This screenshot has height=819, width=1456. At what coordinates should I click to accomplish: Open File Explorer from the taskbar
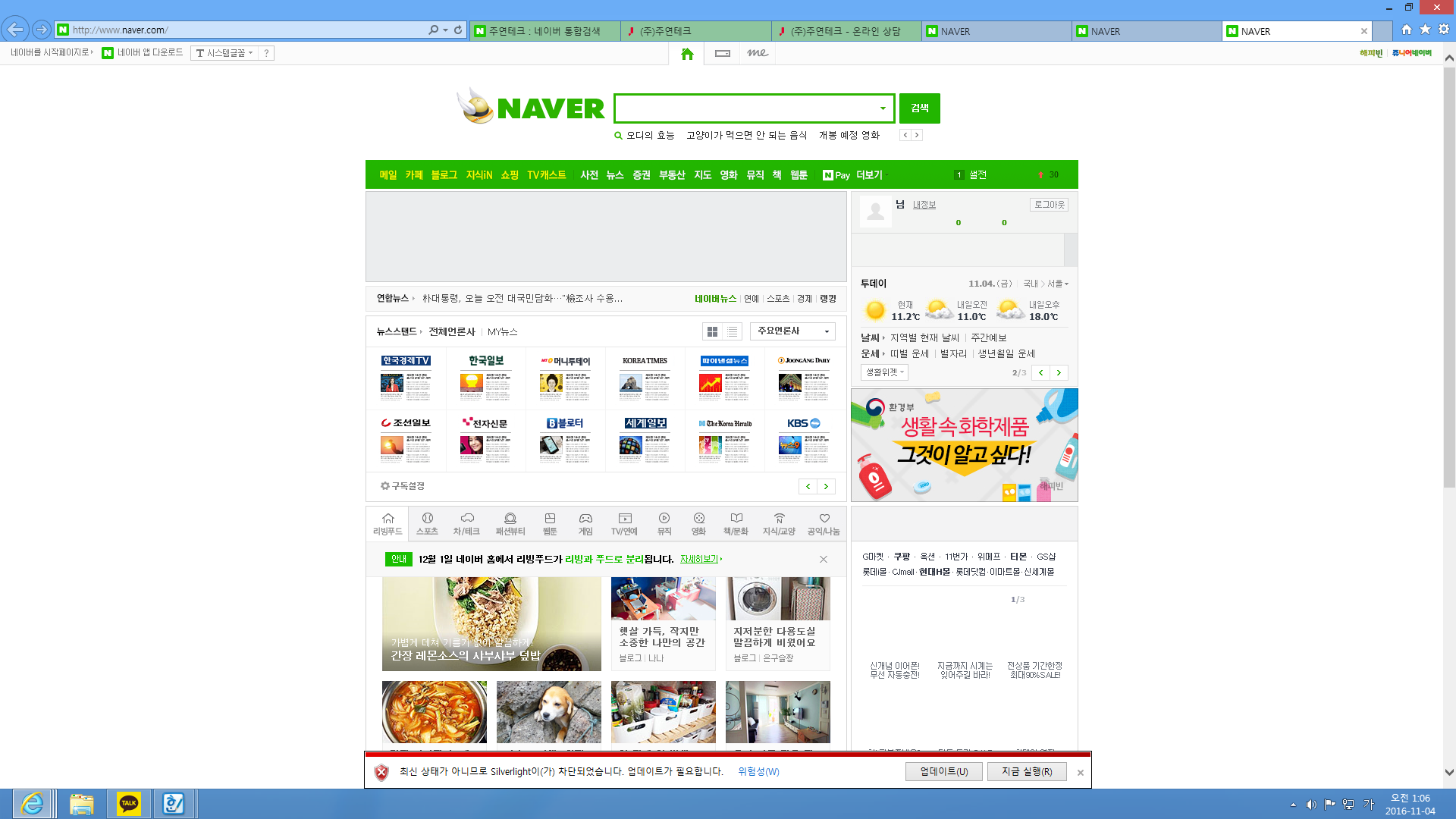tap(81, 803)
